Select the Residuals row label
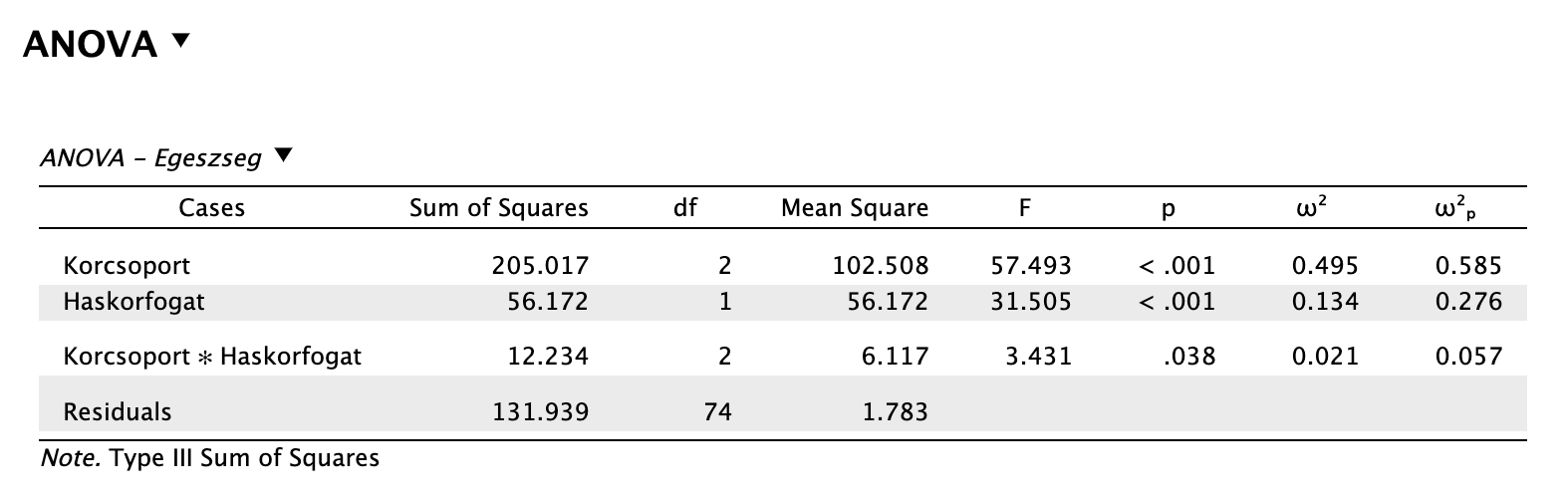 pos(118,411)
